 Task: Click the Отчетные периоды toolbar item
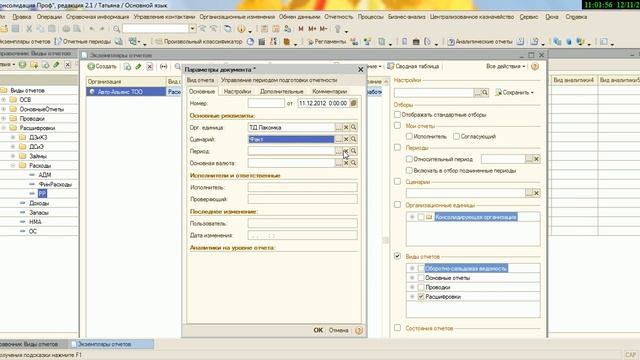tap(83, 42)
